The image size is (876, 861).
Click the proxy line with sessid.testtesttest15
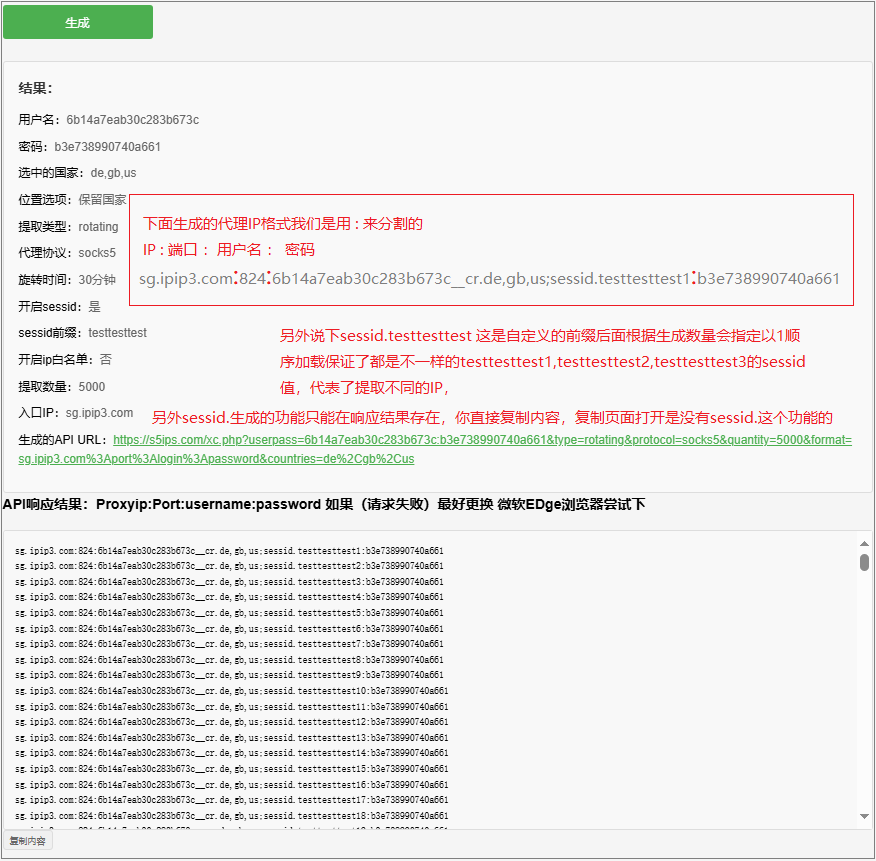[231, 769]
